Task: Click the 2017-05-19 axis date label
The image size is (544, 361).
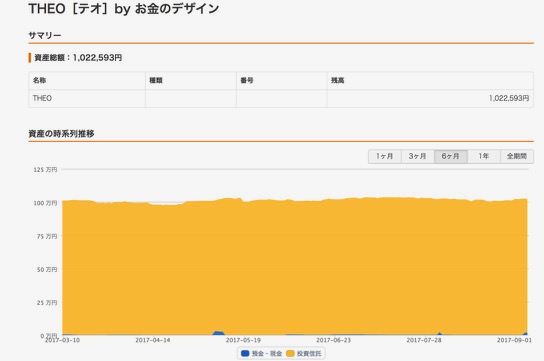Action: 243,340
